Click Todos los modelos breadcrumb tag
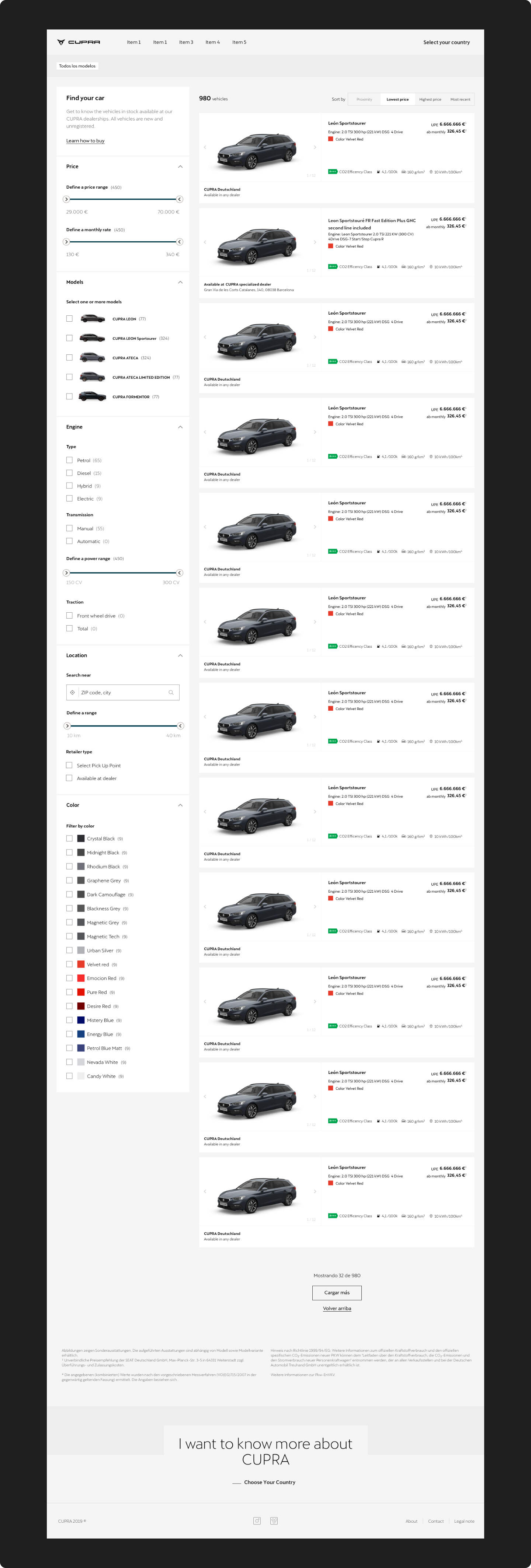Image resolution: width=531 pixels, height=1568 pixels. (77, 66)
